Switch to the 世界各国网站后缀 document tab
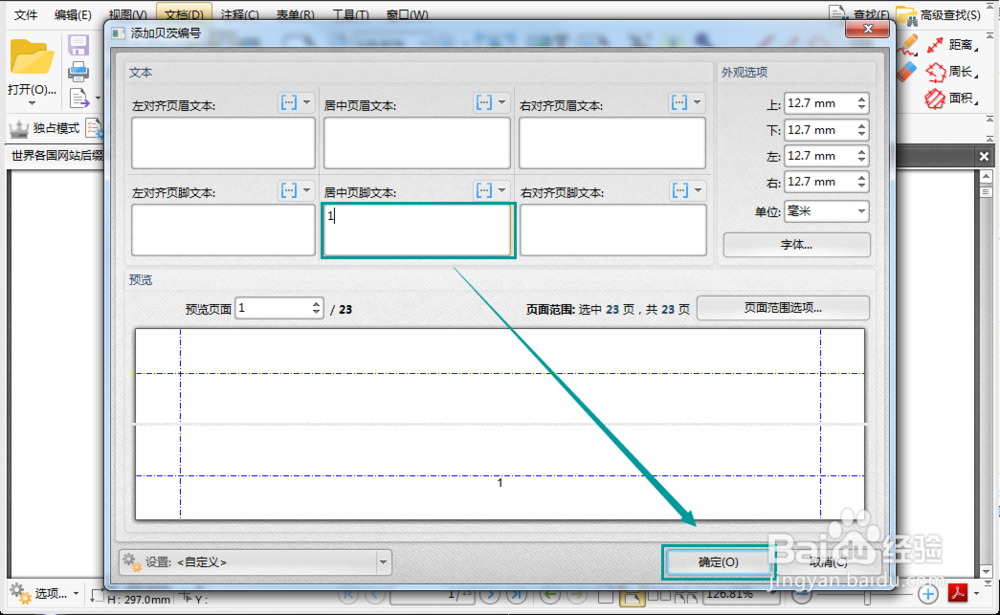1000x615 pixels. 57,156
